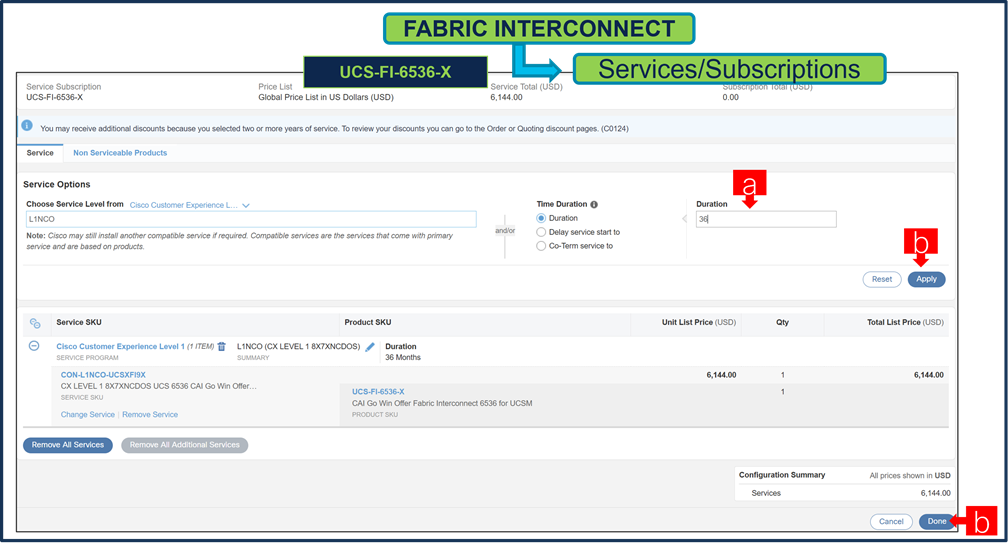Open the UCS-FI-6536-X product SKU link
1008x556 pixels.
378,391
